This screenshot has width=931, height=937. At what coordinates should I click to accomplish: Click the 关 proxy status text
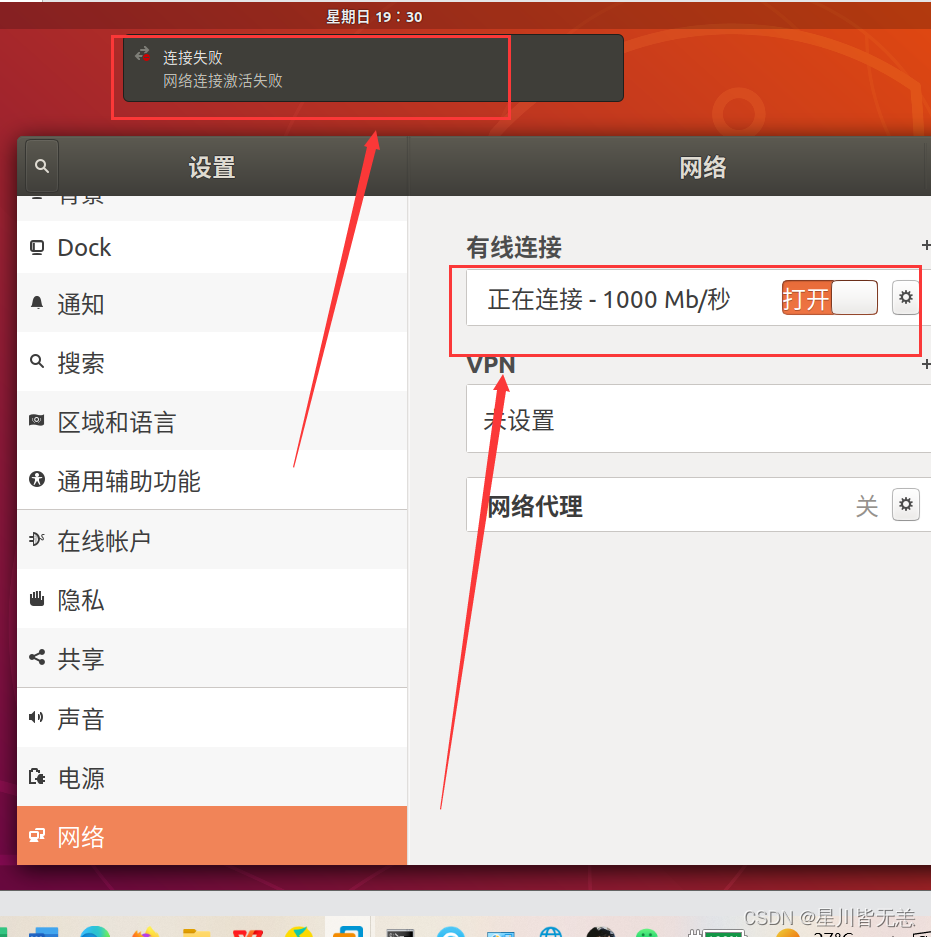pyautogui.click(x=866, y=506)
